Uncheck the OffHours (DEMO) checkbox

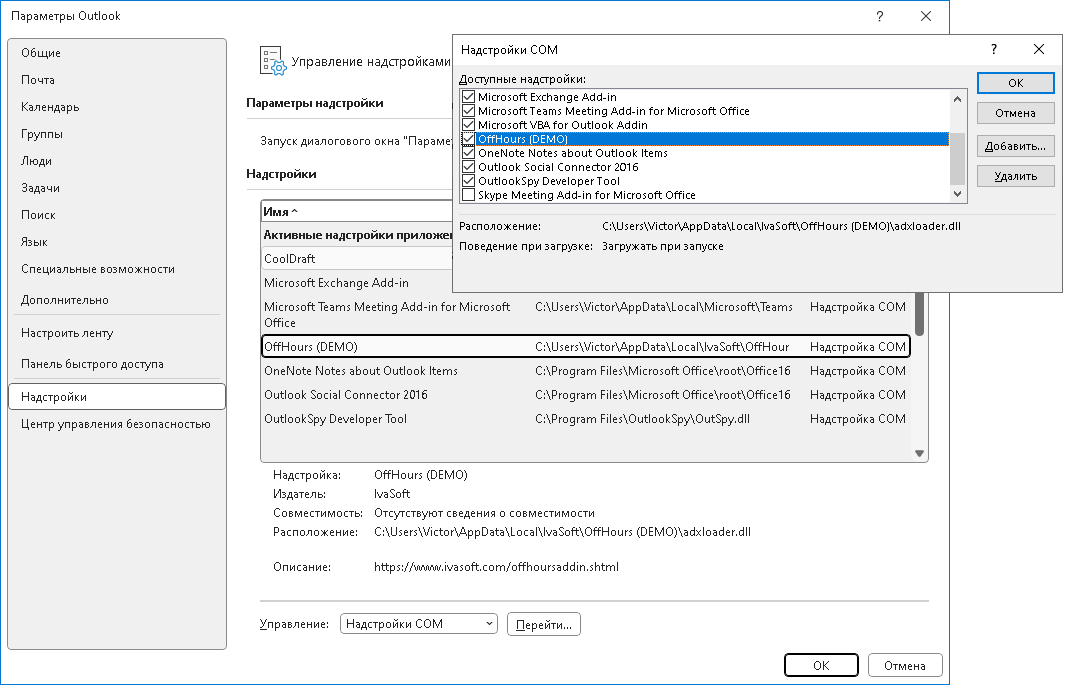pyautogui.click(x=468, y=139)
